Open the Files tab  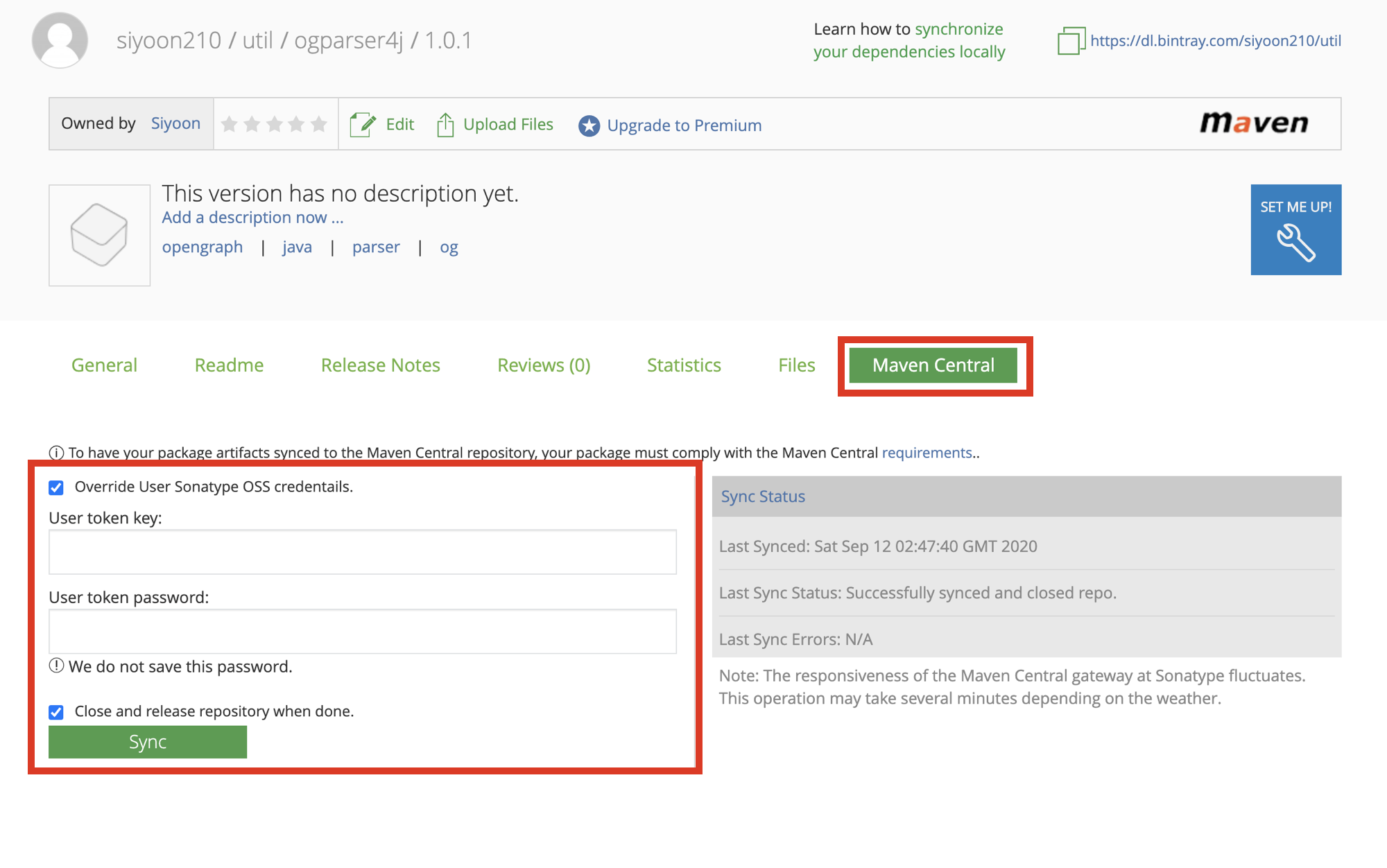tap(796, 365)
